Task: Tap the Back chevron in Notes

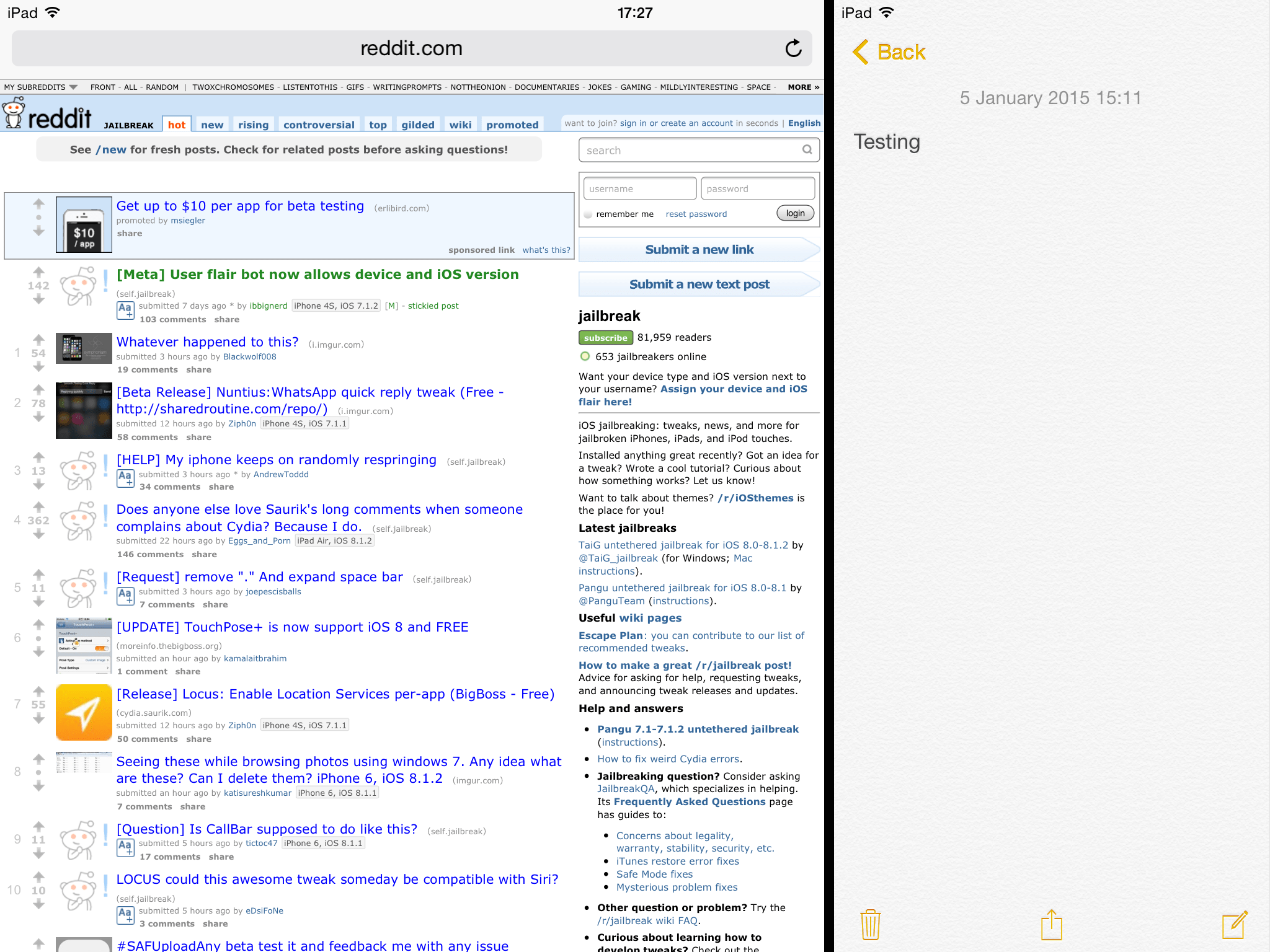Action: (x=861, y=53)
